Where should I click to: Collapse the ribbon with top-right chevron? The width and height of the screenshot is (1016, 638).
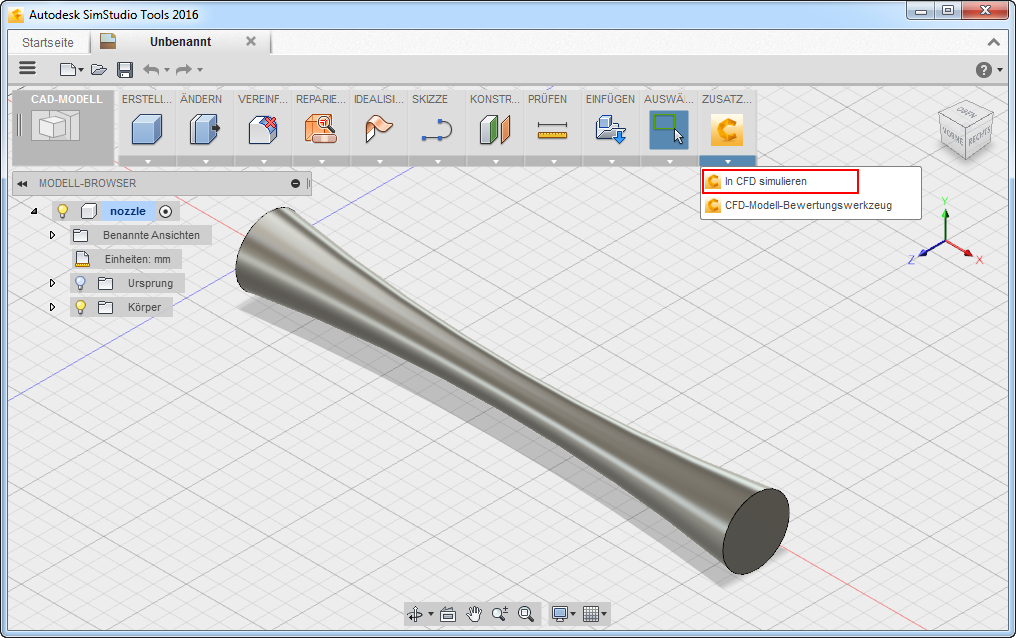[x=993, y=42]
